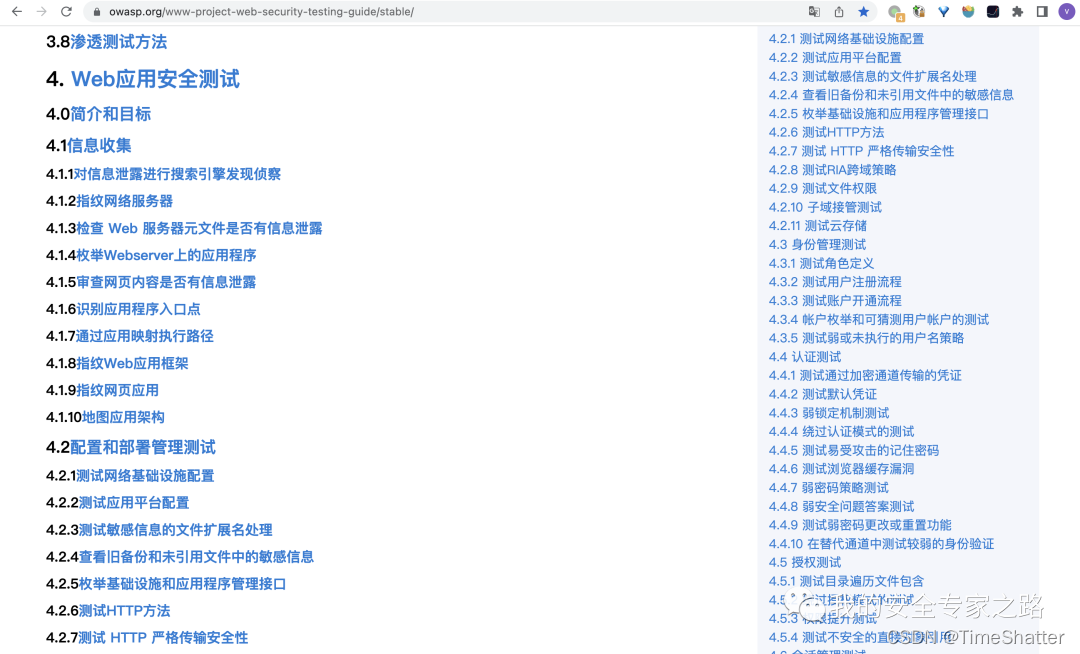Select sidebar 4.5.1 测试目录遍历文件包含
This screenshot has height=654, width=1080.
pyautogui.click(x=847, y=581)
